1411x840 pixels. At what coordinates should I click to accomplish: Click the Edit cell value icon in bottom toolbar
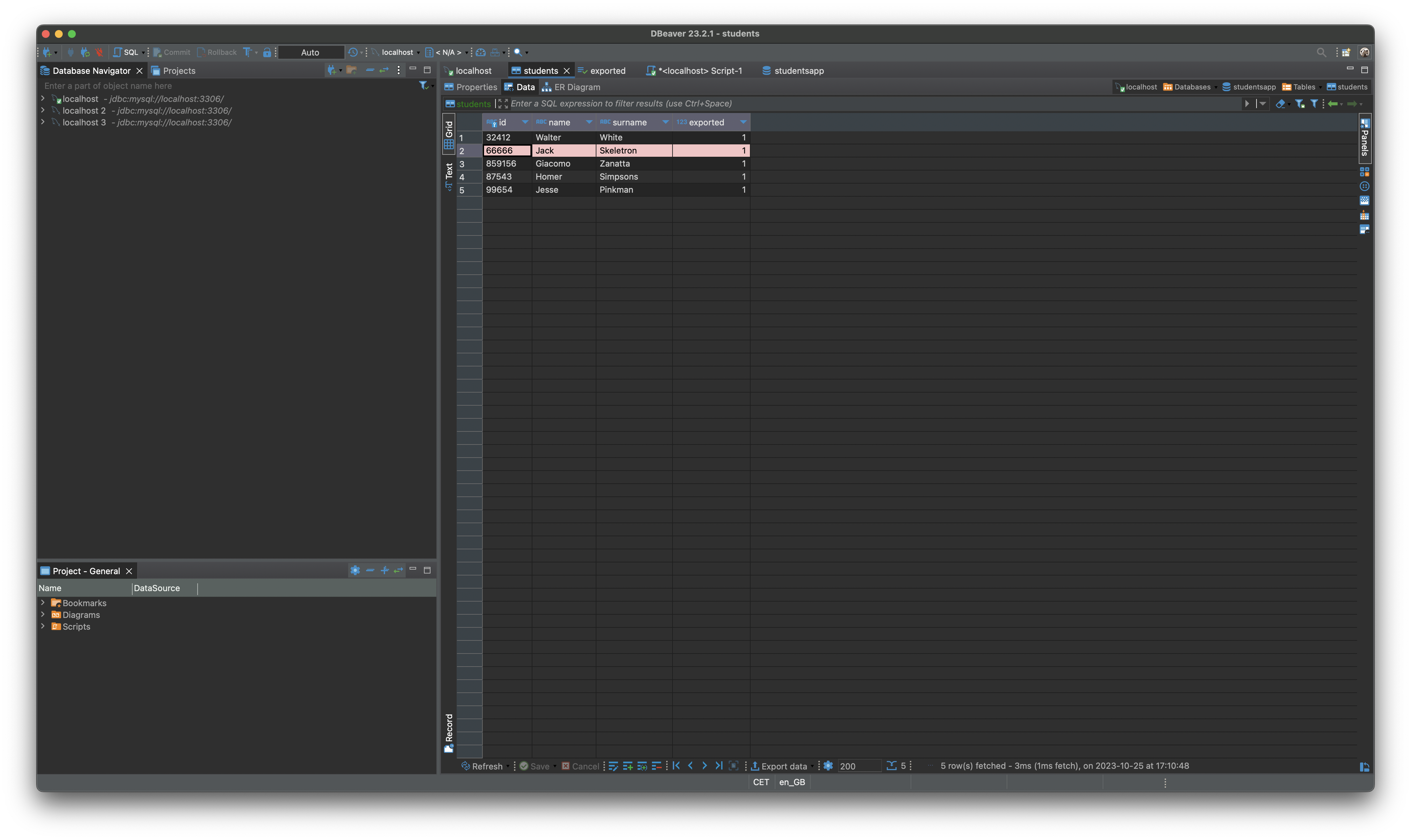(x=613, y=766)
